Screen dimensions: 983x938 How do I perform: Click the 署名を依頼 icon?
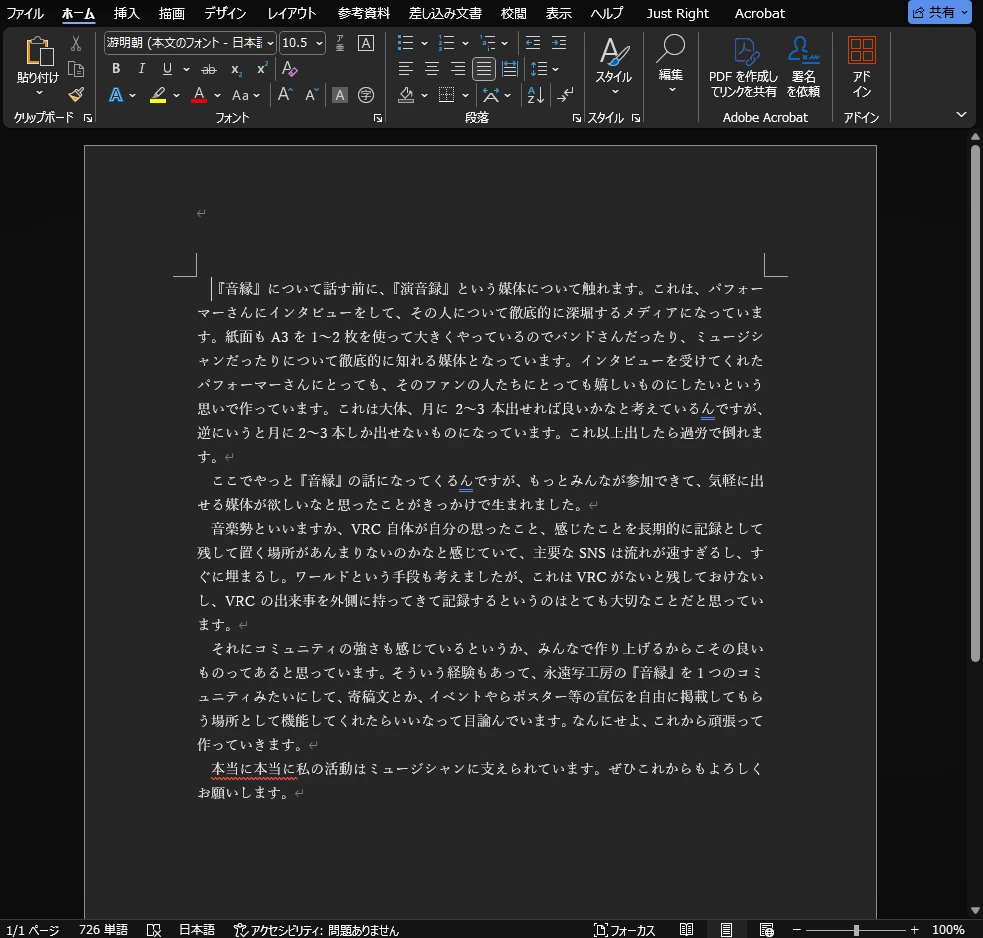(x=803, y=68)
